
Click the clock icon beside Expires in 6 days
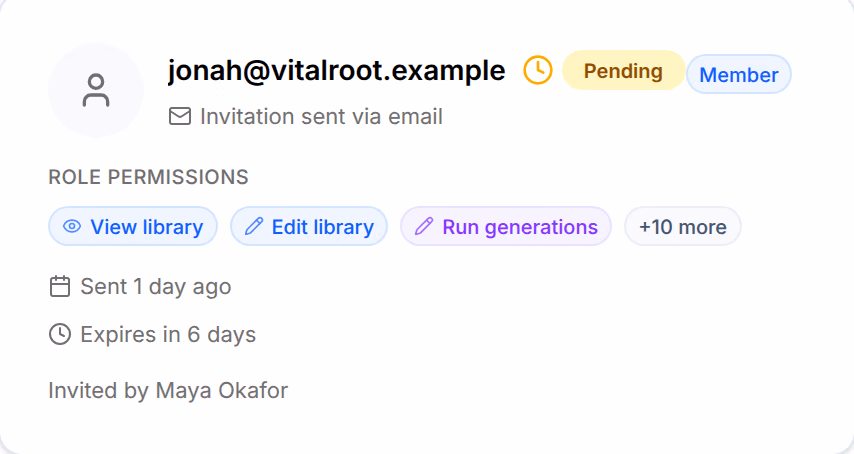pyautogui.click(x=60, y=334)
